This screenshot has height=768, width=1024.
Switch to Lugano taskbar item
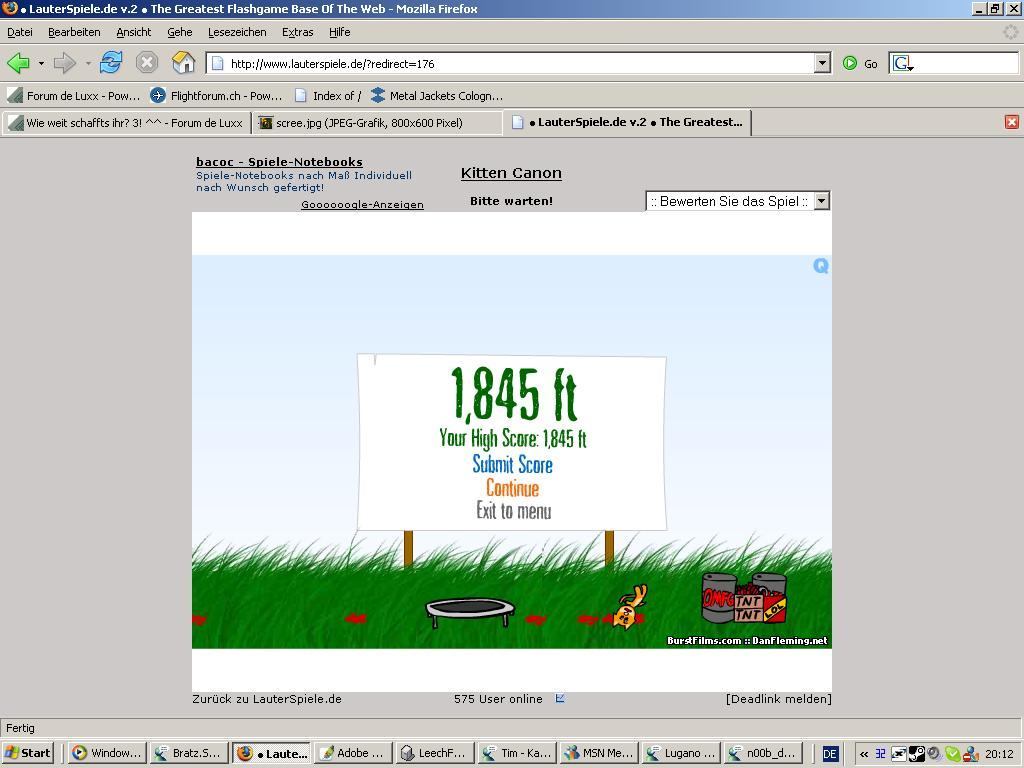(x=681, y=753)
